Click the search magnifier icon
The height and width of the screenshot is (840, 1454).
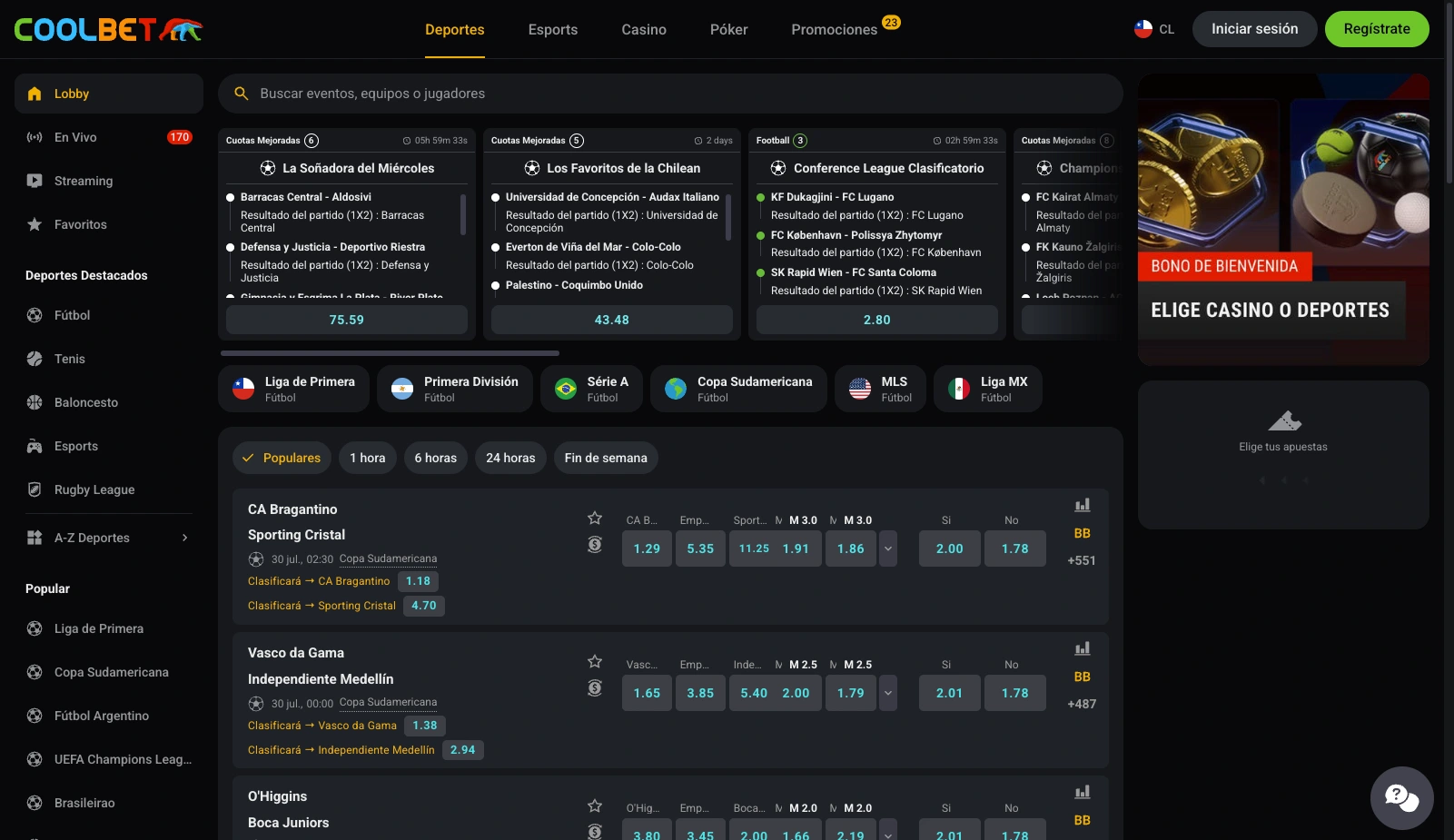pyautogui.click(x=242, y=94)
